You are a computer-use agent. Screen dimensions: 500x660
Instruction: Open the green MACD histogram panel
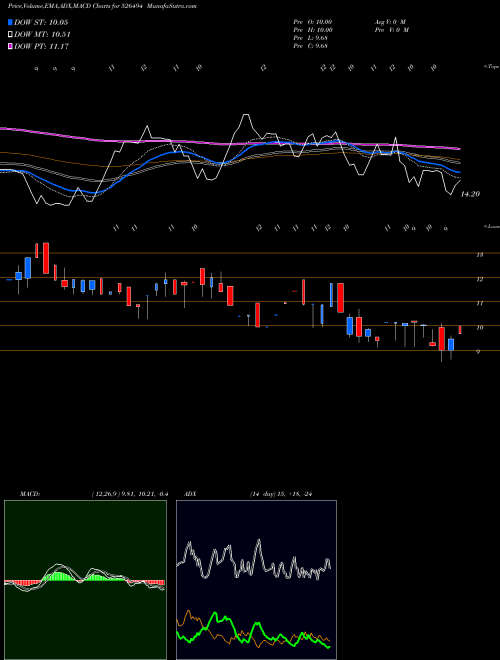point(85,580)
